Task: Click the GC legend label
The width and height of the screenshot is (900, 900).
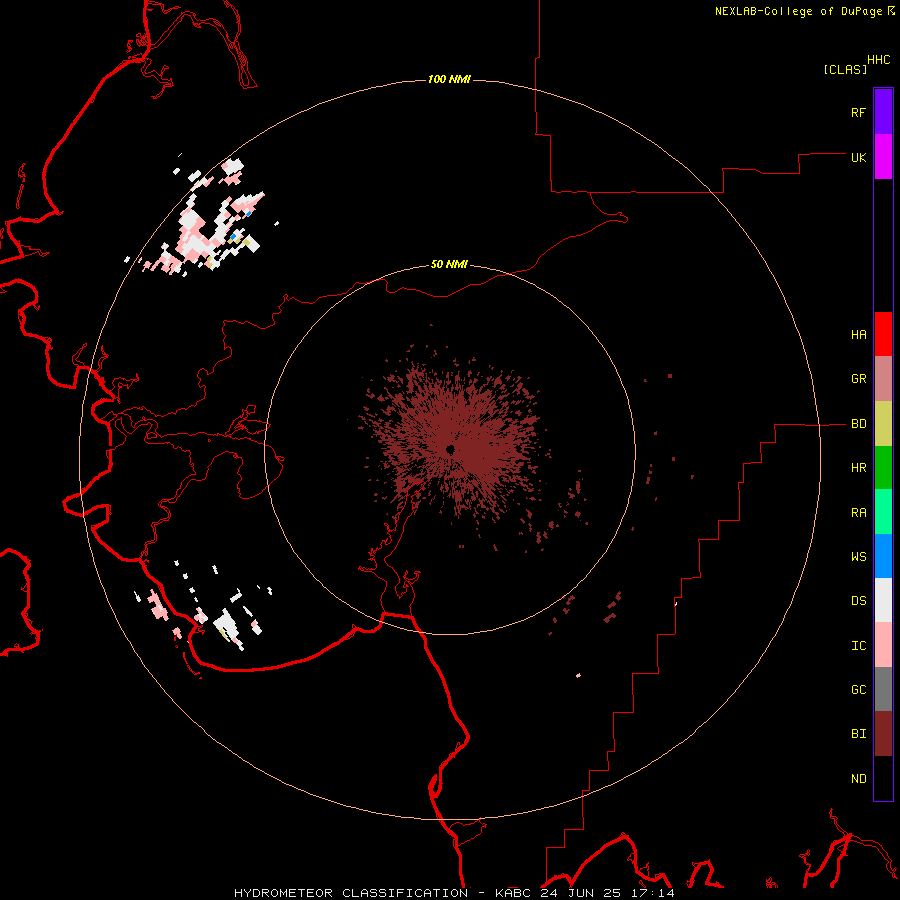Action: [x=858, y=690]
